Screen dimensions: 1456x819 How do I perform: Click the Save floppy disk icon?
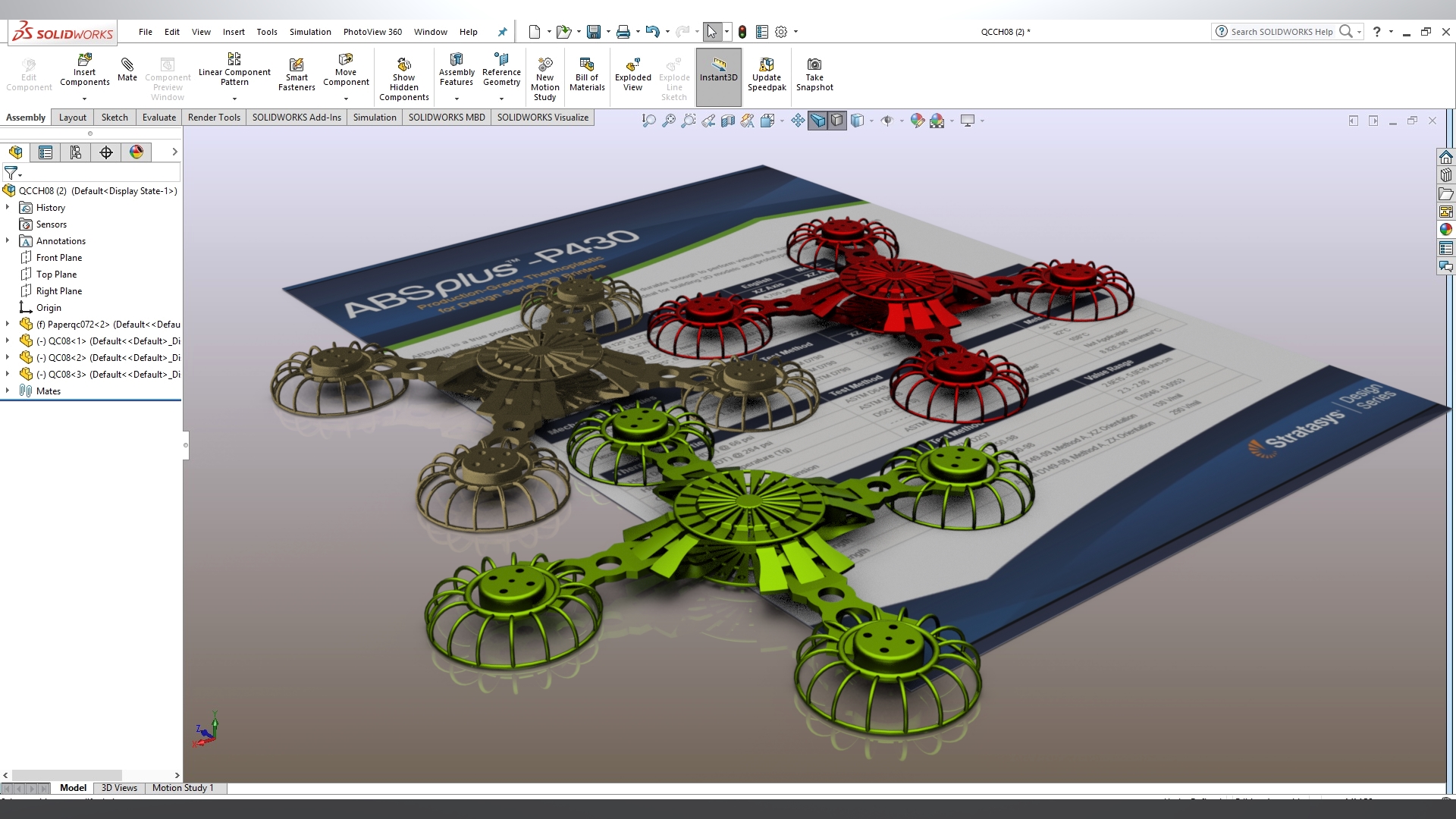(594, 32)
